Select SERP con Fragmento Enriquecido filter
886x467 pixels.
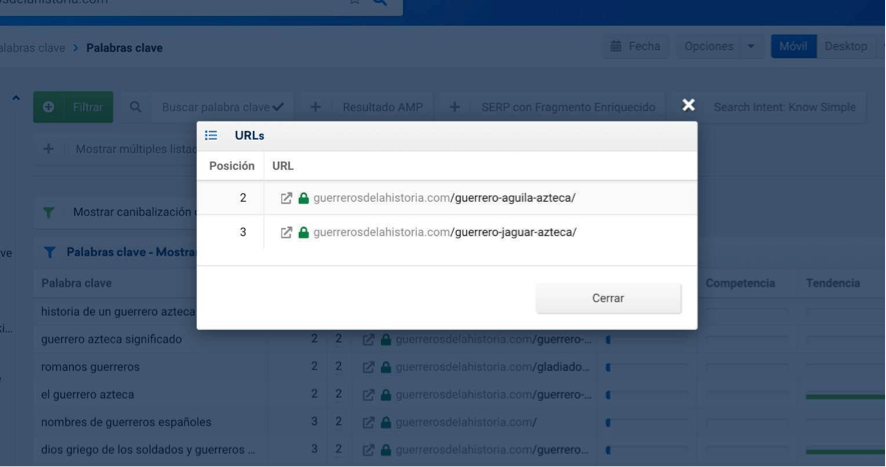pos(568,107)
